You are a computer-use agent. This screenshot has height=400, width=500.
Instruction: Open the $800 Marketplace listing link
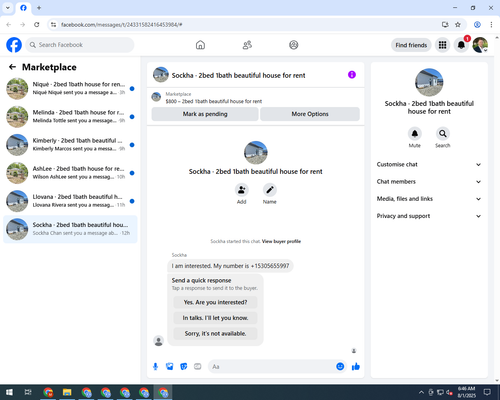tap(214, 101)
